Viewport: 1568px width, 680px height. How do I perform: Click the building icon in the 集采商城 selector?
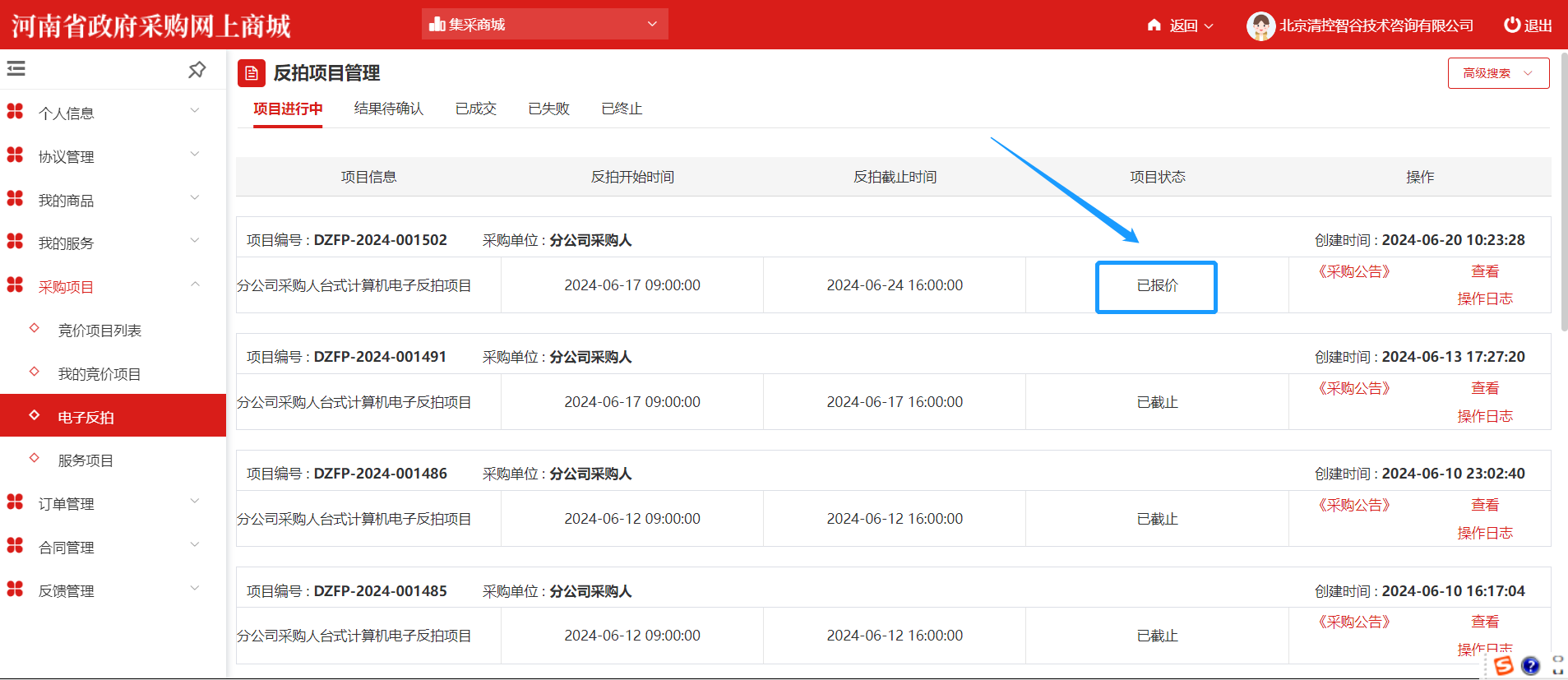437,24
